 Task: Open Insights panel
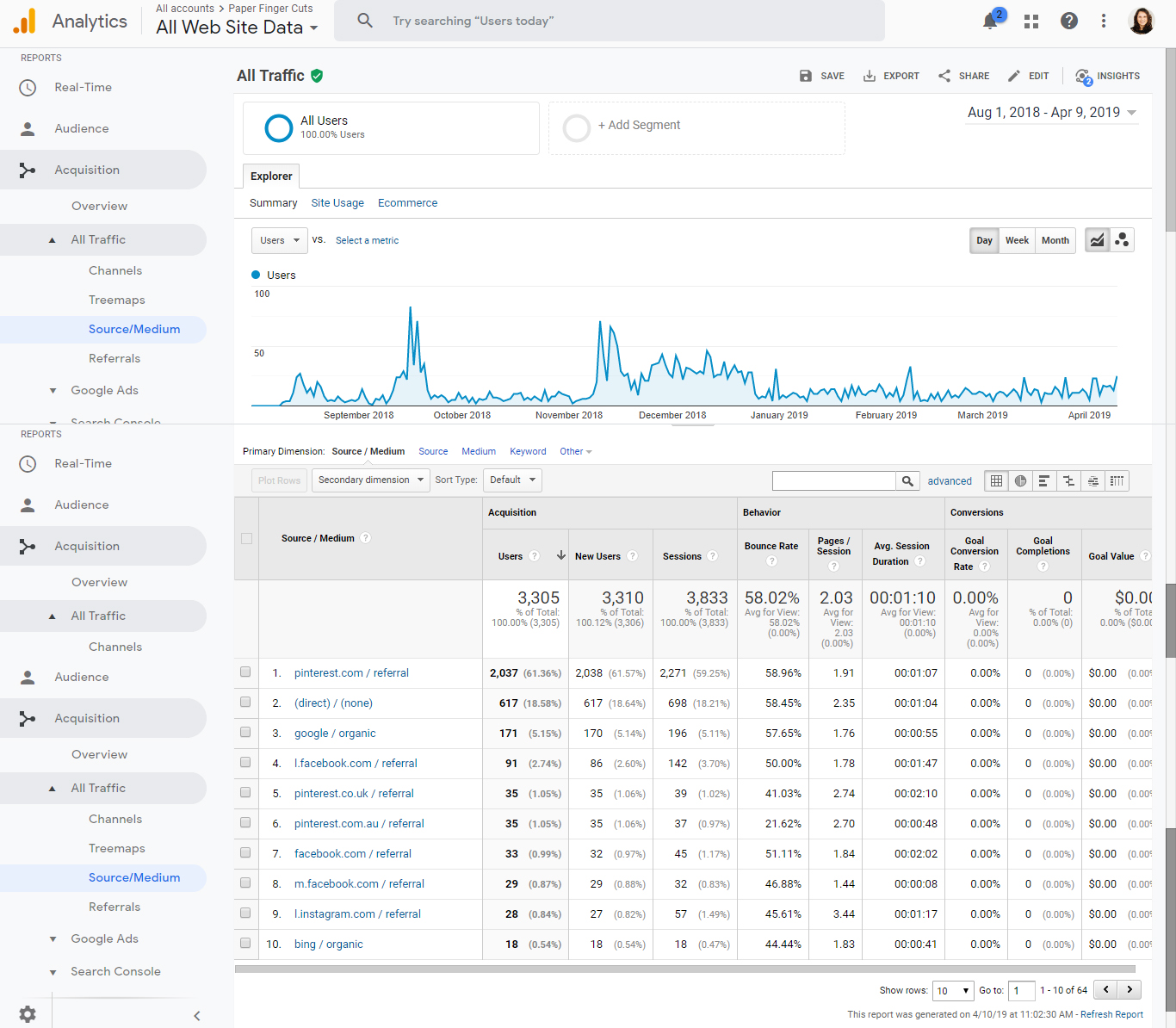click(1107, 76)
